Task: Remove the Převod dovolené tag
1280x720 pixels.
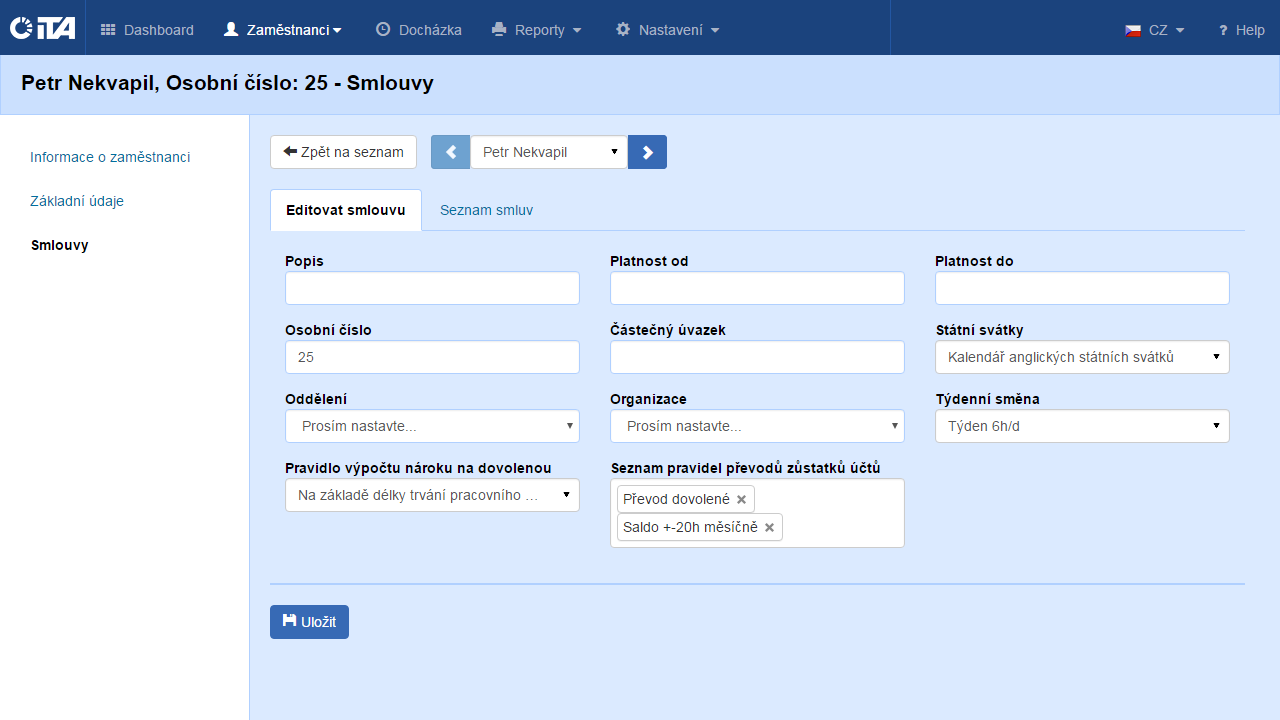Action: coord(741,500)
